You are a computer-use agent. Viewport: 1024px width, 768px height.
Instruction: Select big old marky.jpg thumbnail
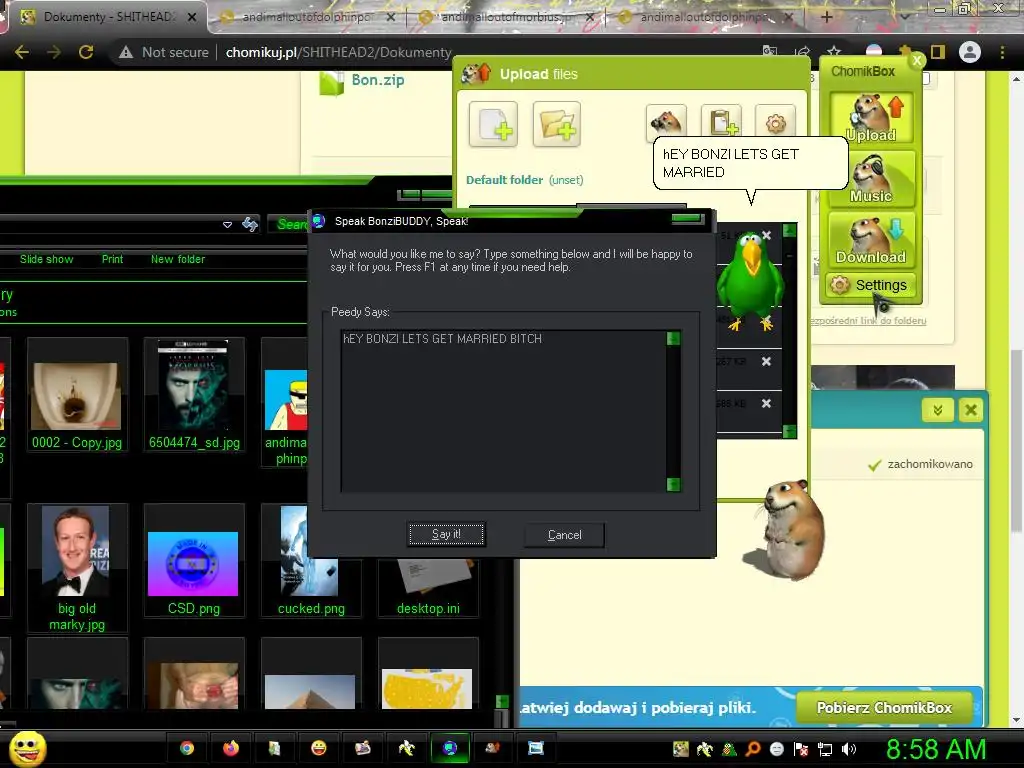coord(77,568)
